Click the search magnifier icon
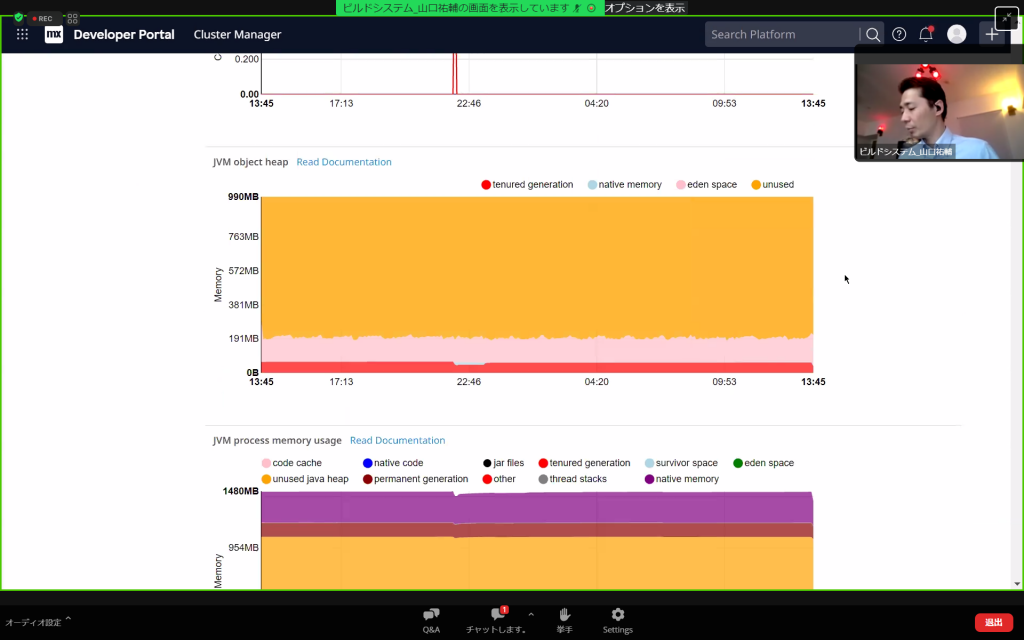The width and height of the screenshot is (1024, 640). pos(873,34)
